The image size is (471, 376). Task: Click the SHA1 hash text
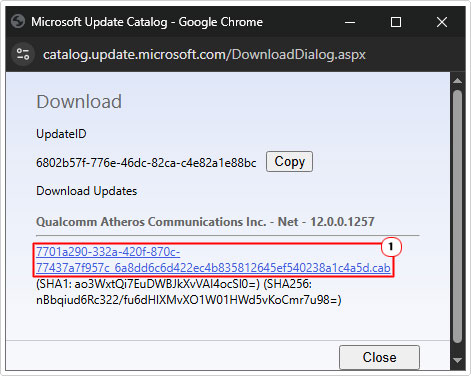pyautogui.click(x=148, y=284)
